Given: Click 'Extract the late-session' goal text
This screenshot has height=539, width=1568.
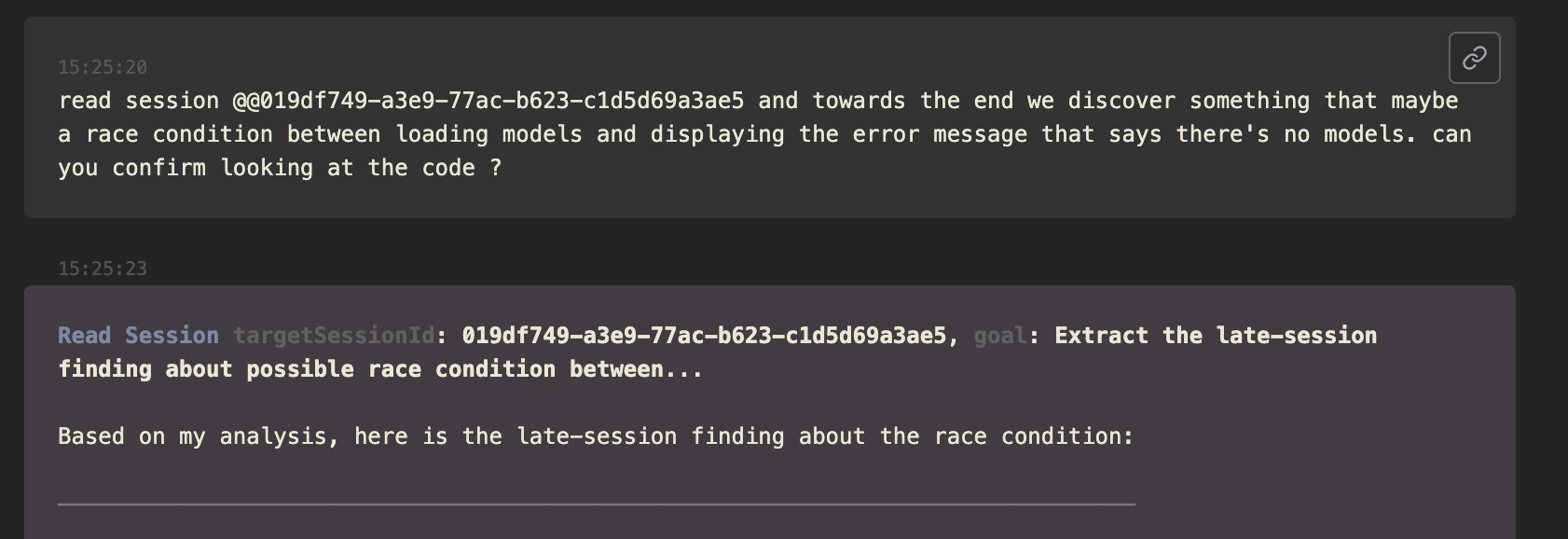Looking at the screenshot, I should (x=1216, y=336).
